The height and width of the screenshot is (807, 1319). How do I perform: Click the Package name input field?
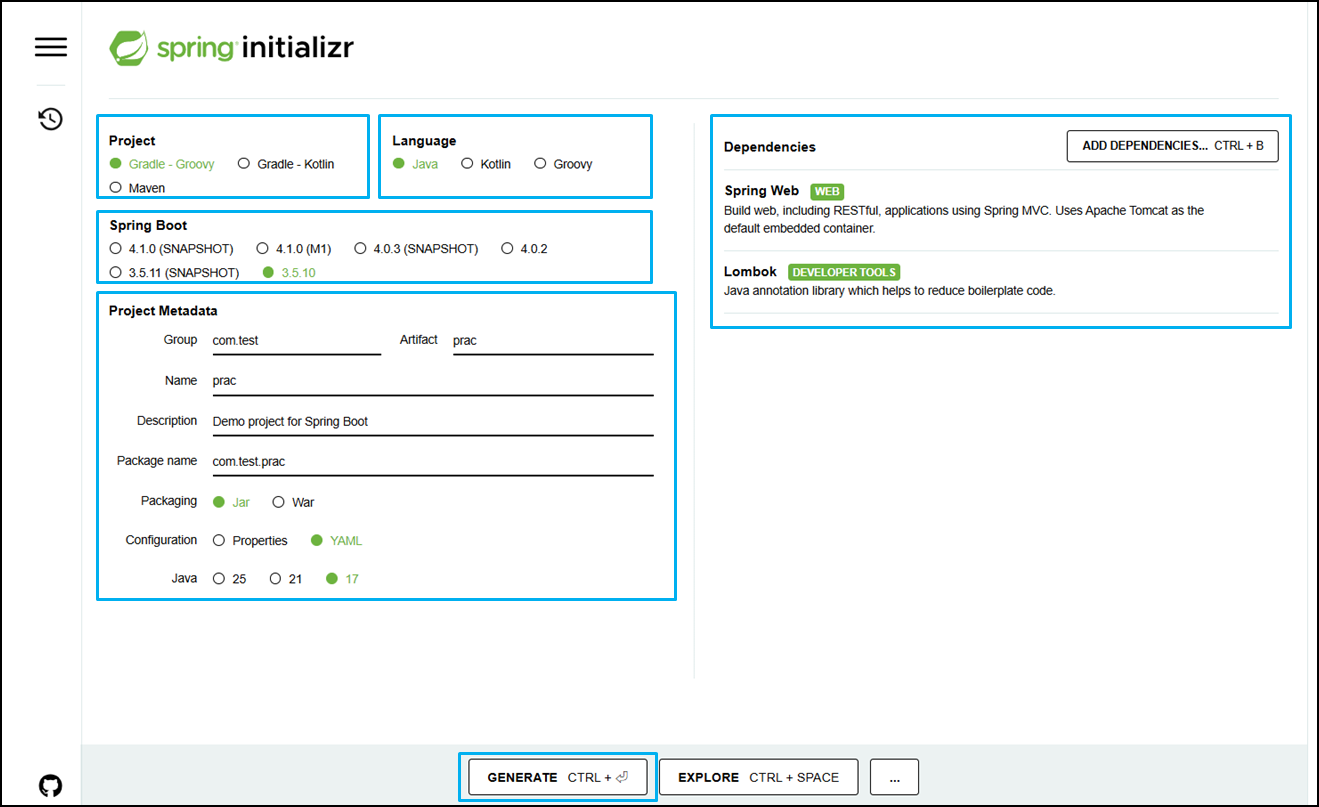point(433,462)
